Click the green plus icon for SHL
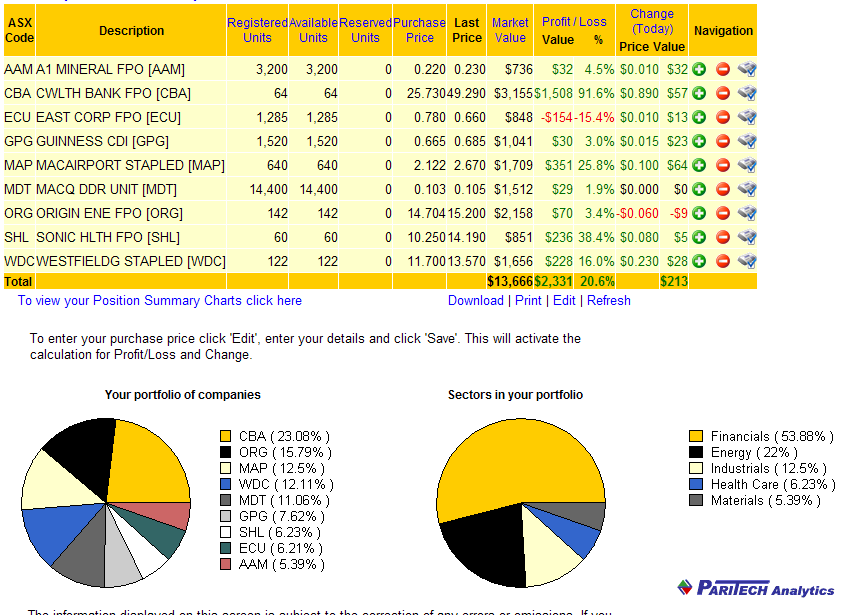 pos(699,237)
